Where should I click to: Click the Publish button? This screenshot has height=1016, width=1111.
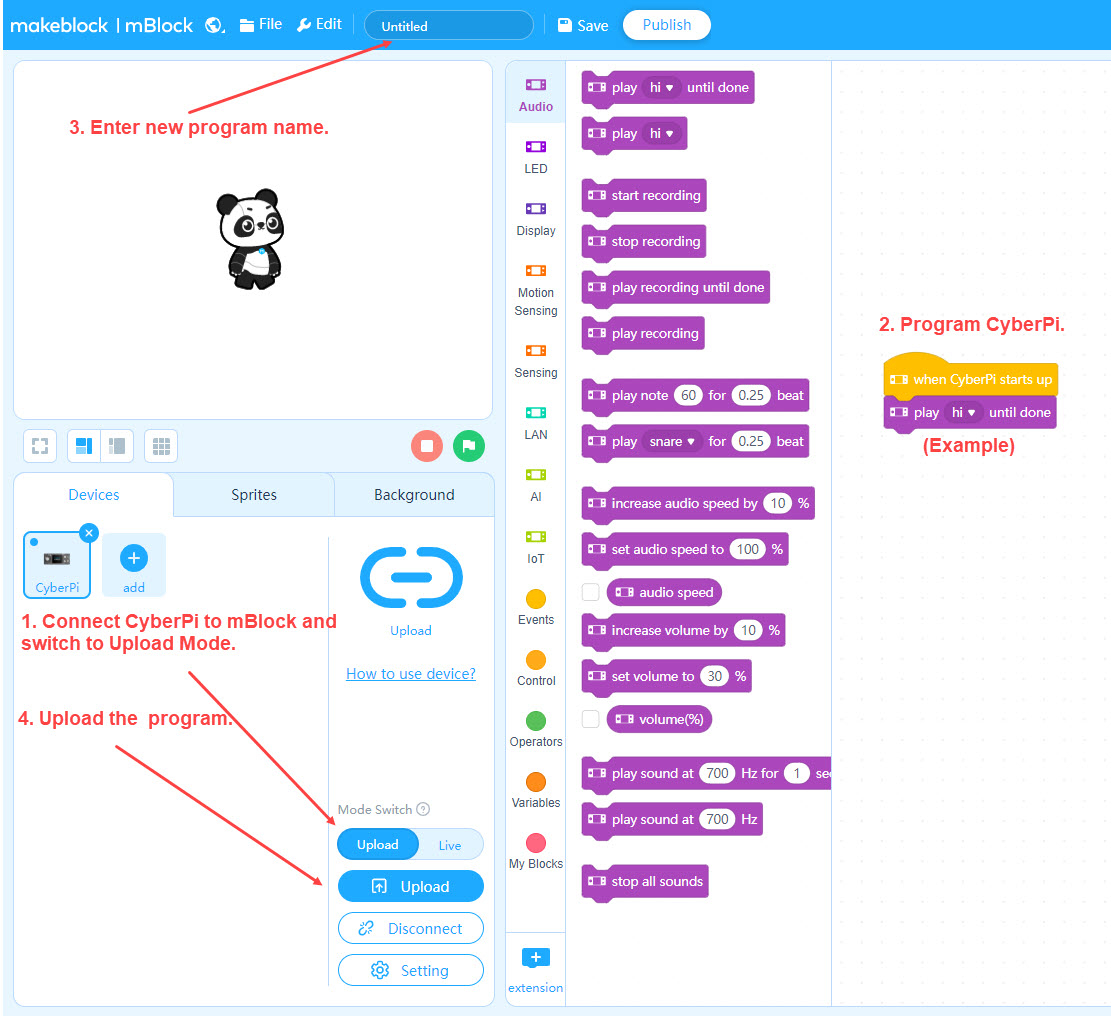666,25
